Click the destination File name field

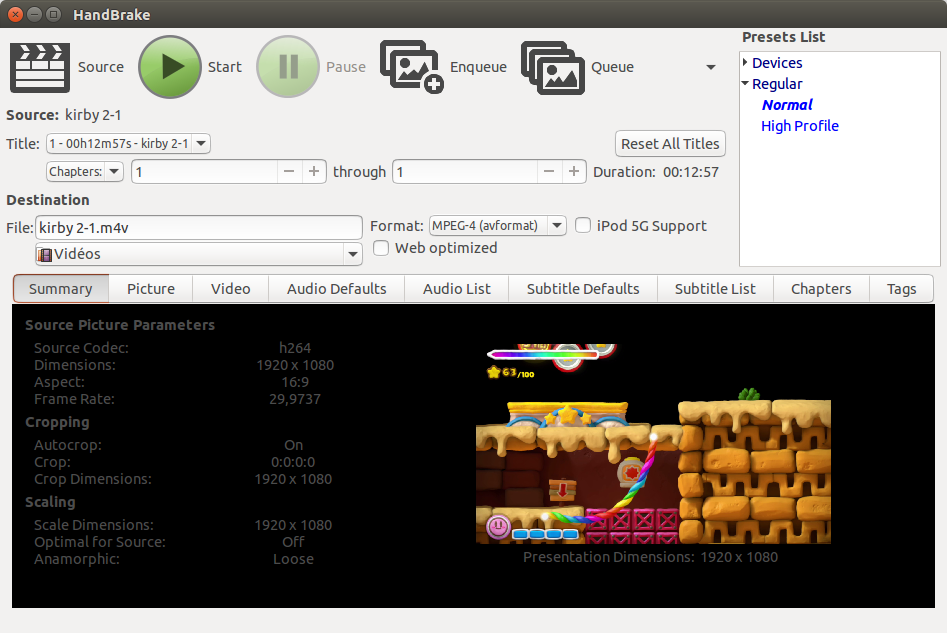point(199,228)
